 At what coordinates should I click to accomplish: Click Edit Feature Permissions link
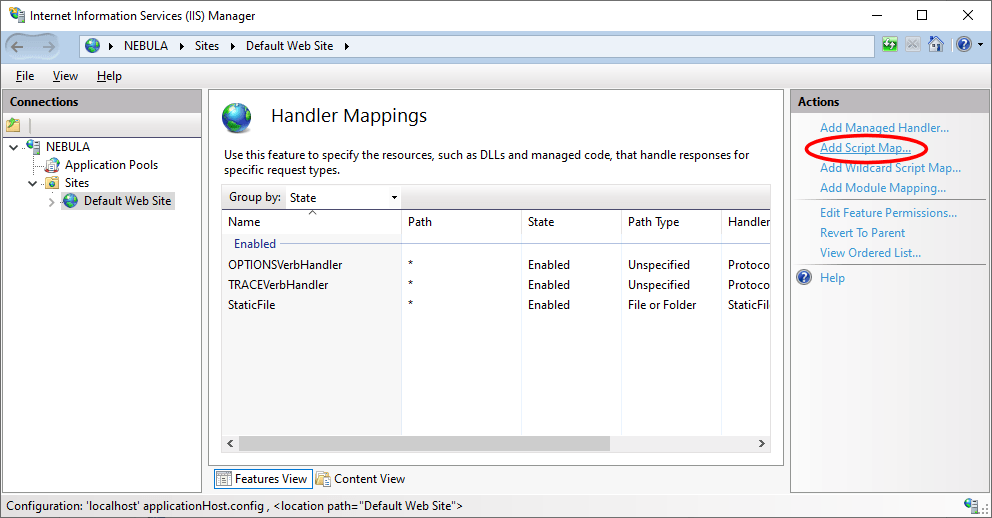pos(888,213)
